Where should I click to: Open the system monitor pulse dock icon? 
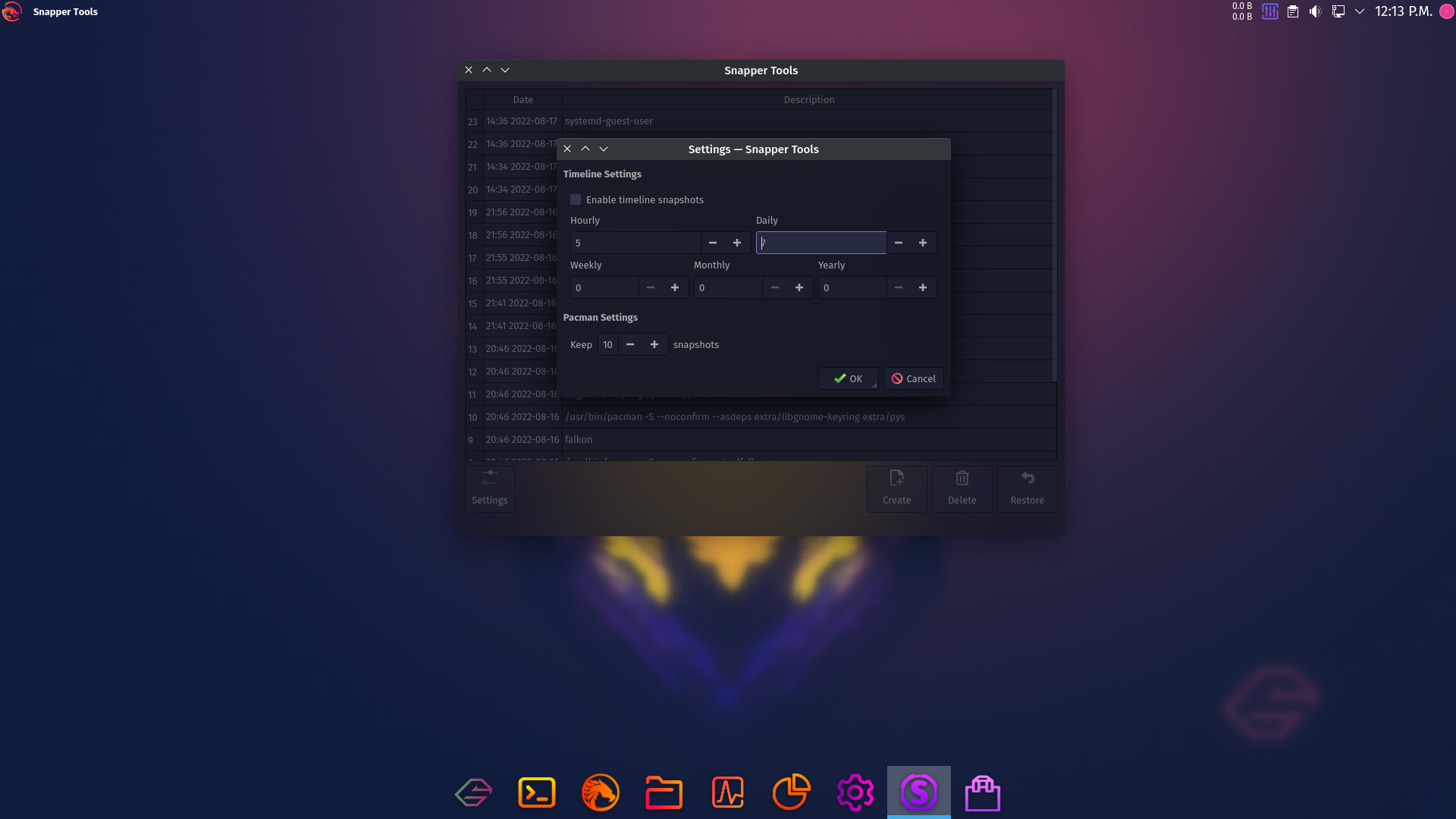pyautogui.click(x=728, y=792)
